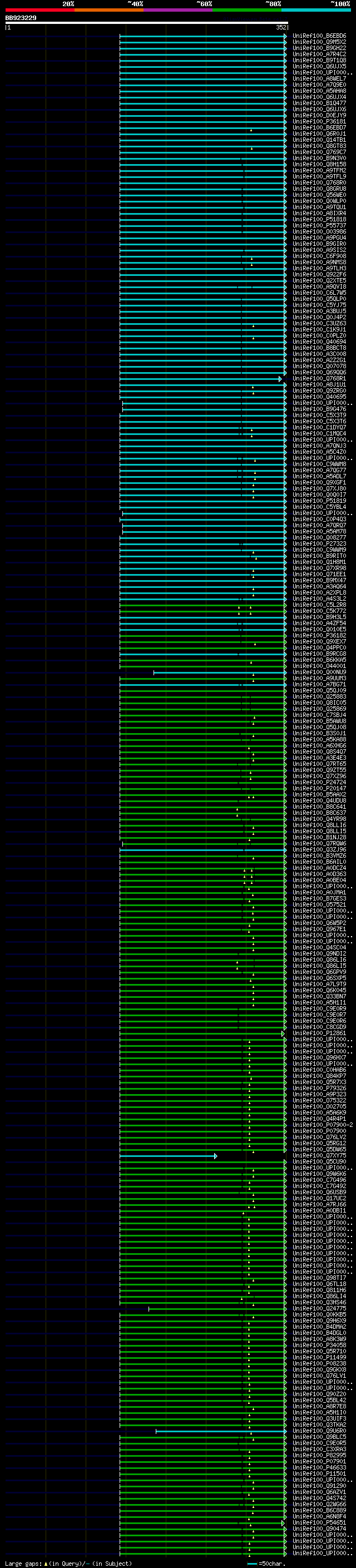Select the label UniRef100_B9N3V0

(319, 159)
